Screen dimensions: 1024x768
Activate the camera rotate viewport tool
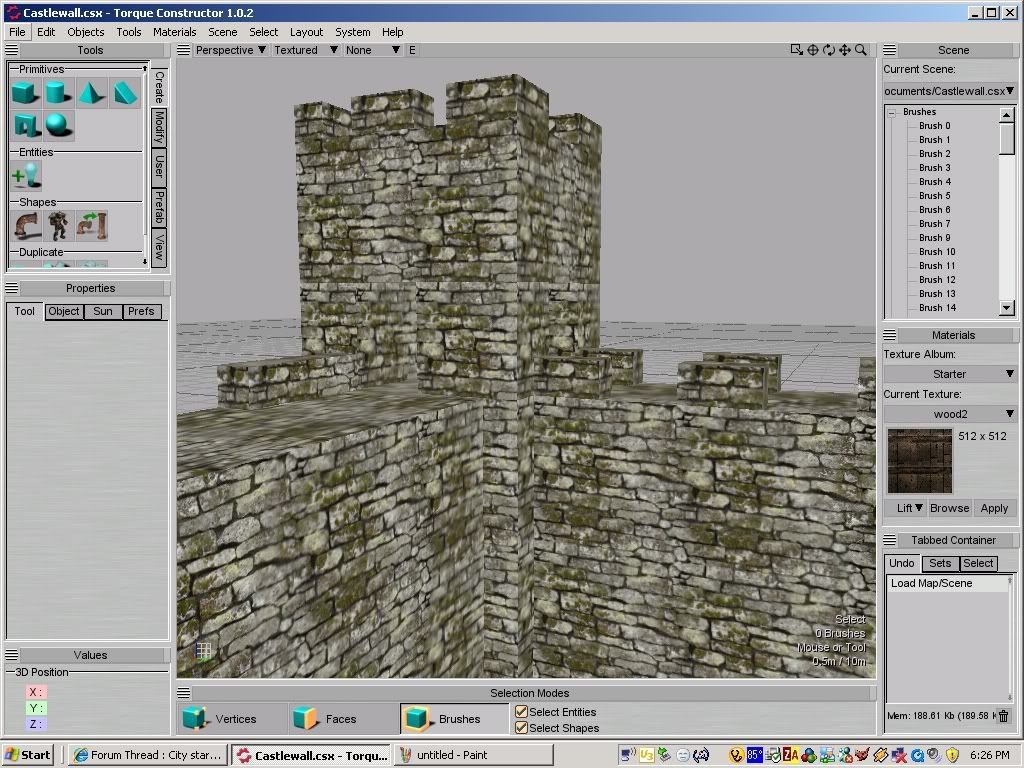pyautogui.click(x=829, y=48)
